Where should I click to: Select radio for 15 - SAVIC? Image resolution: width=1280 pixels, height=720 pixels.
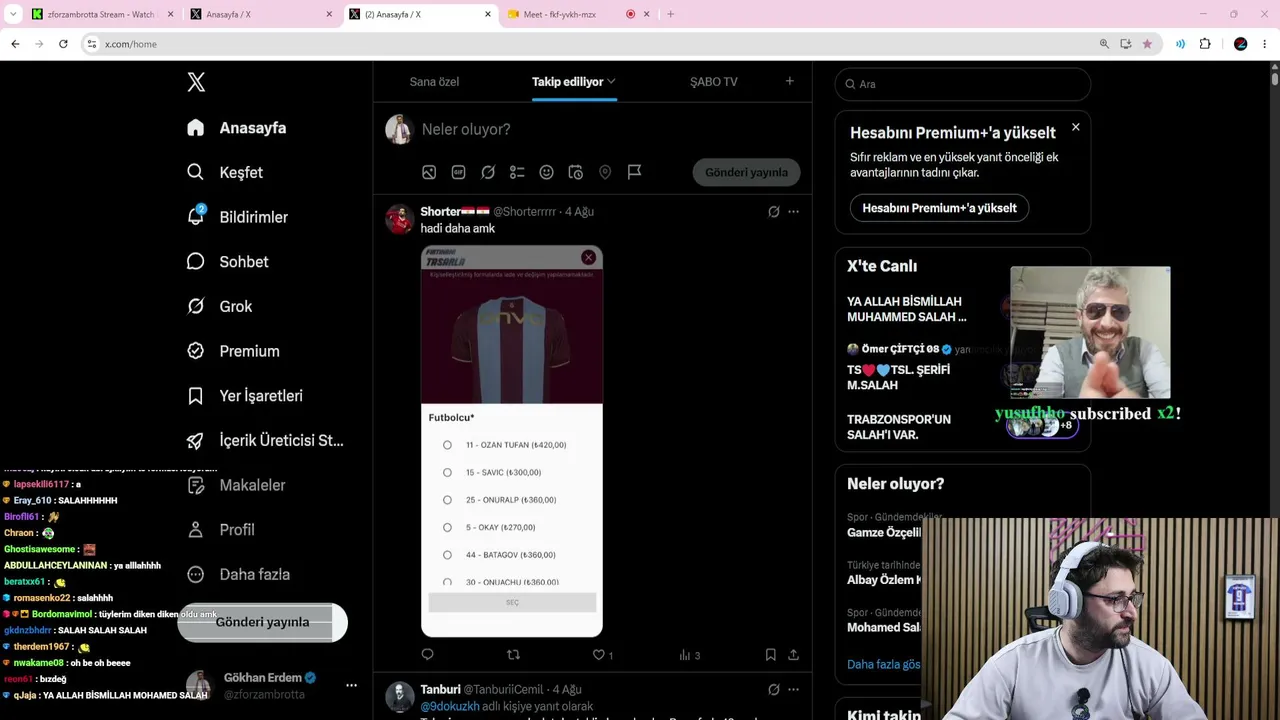coord(447,472)
